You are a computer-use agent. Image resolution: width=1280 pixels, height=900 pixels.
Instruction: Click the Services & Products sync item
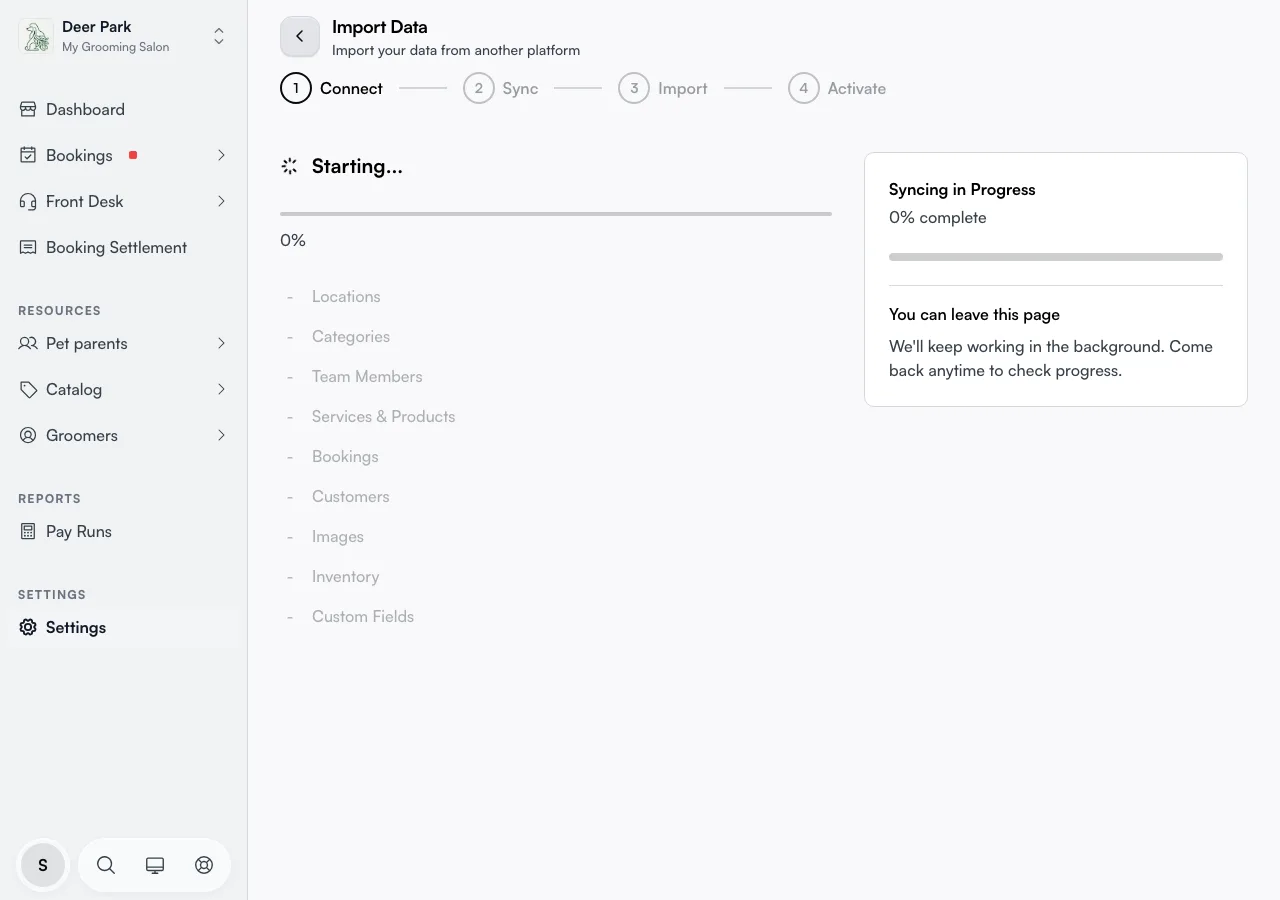383,416
